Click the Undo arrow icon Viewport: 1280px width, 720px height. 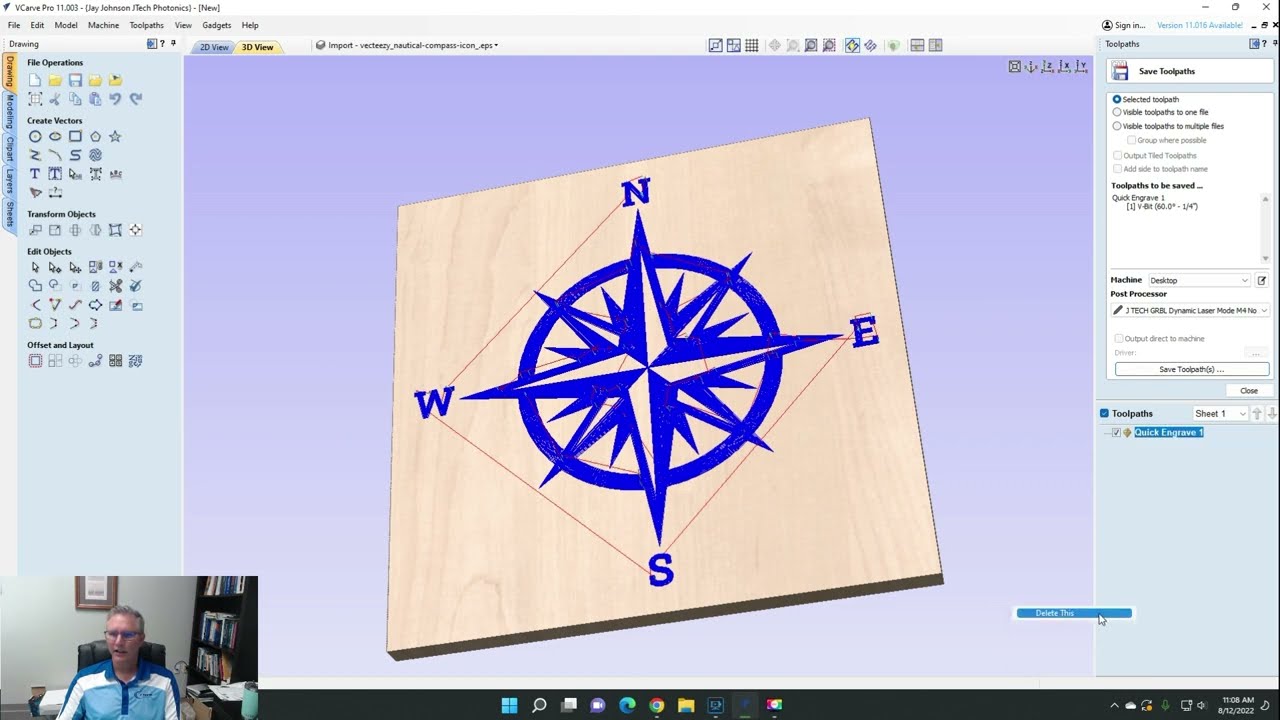click(x=115, y=99)
